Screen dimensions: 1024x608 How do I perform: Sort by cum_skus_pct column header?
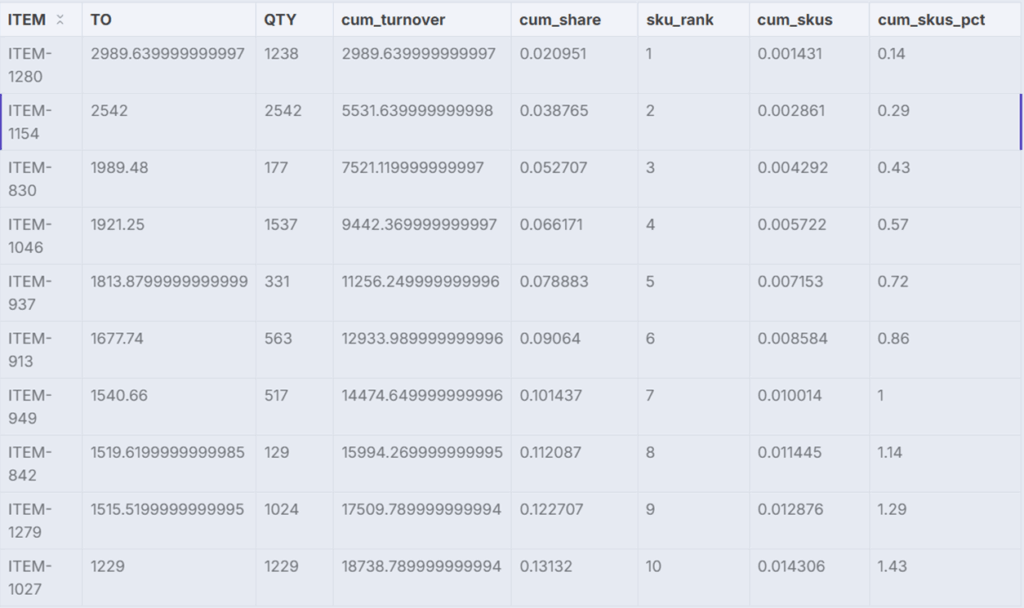coord(930,20)
